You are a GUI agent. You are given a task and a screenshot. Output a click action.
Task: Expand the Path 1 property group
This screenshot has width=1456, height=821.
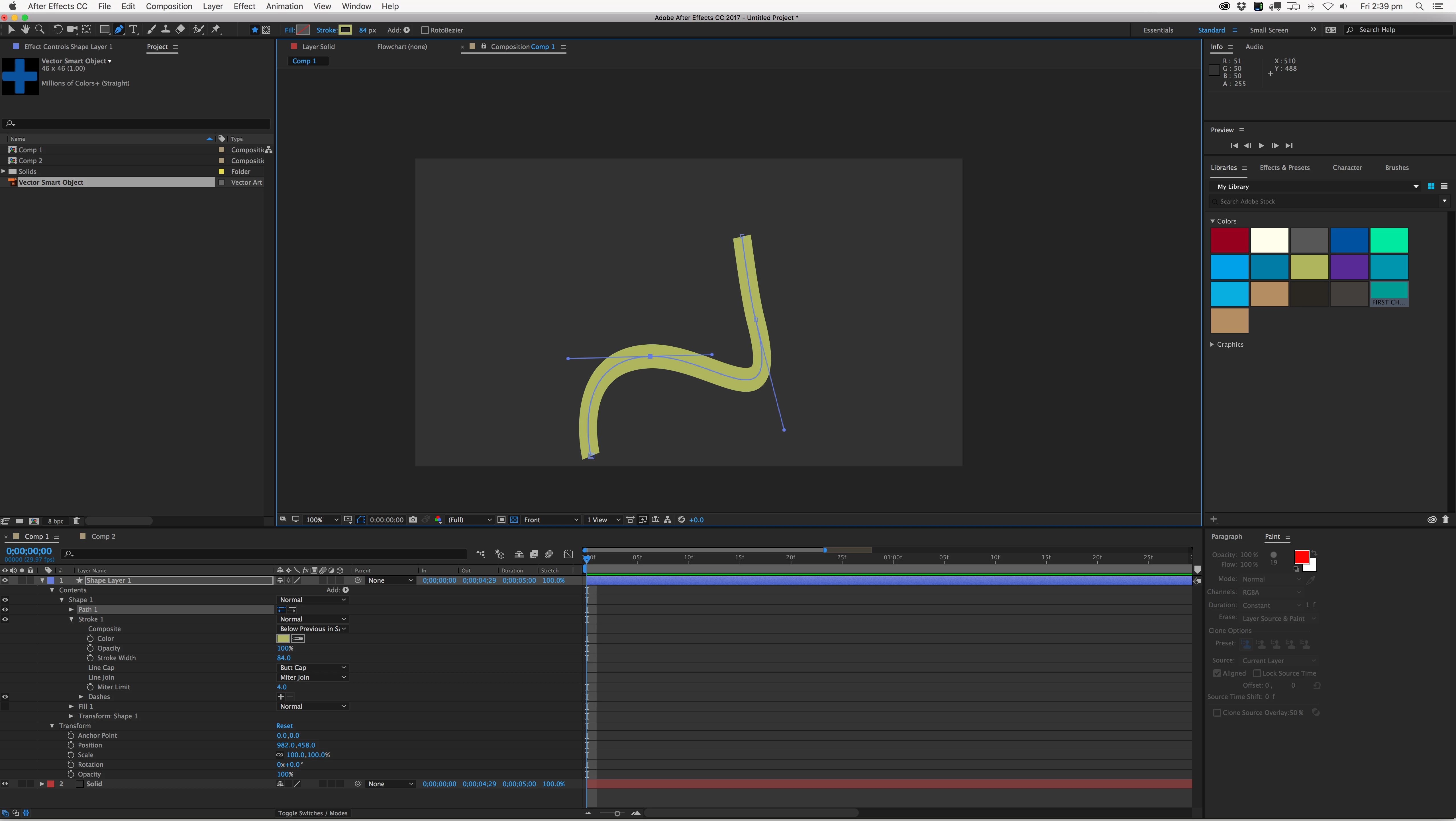[72, 609]
